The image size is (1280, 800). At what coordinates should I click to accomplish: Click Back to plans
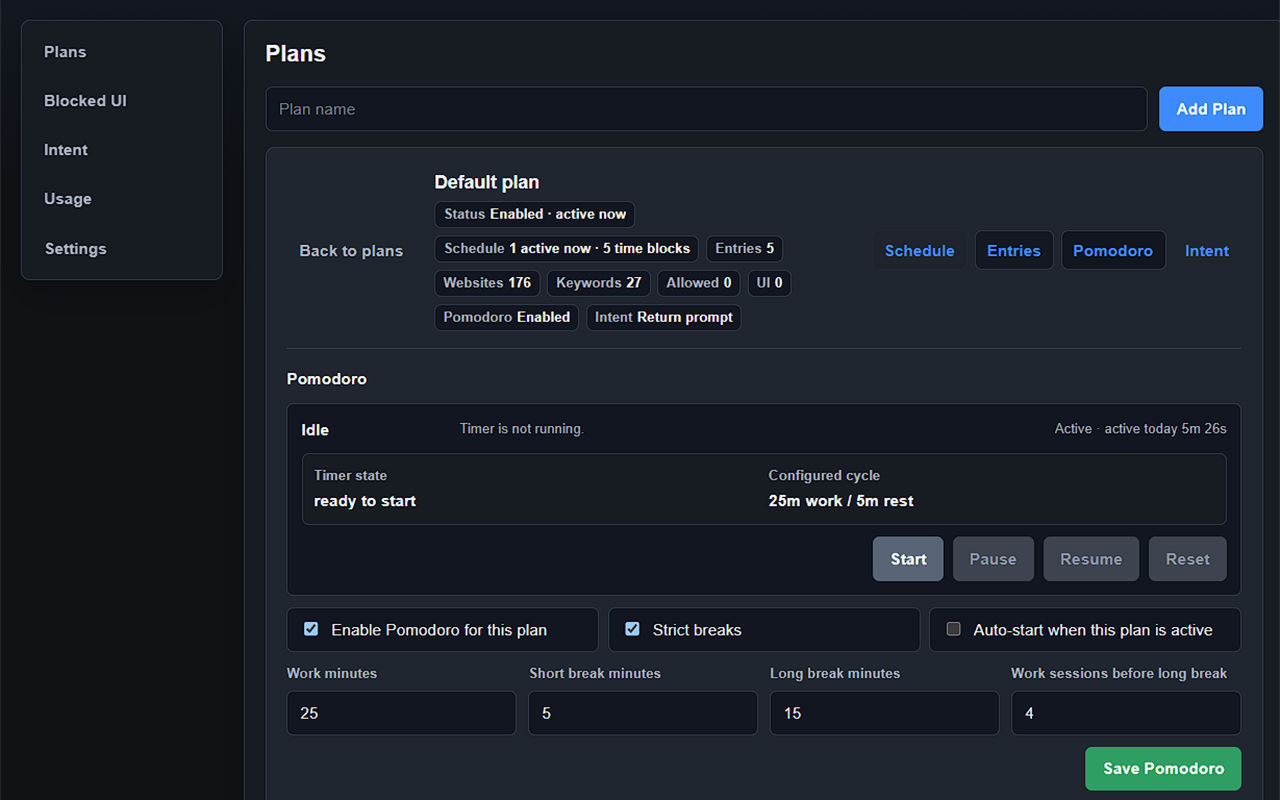(351, 251)
